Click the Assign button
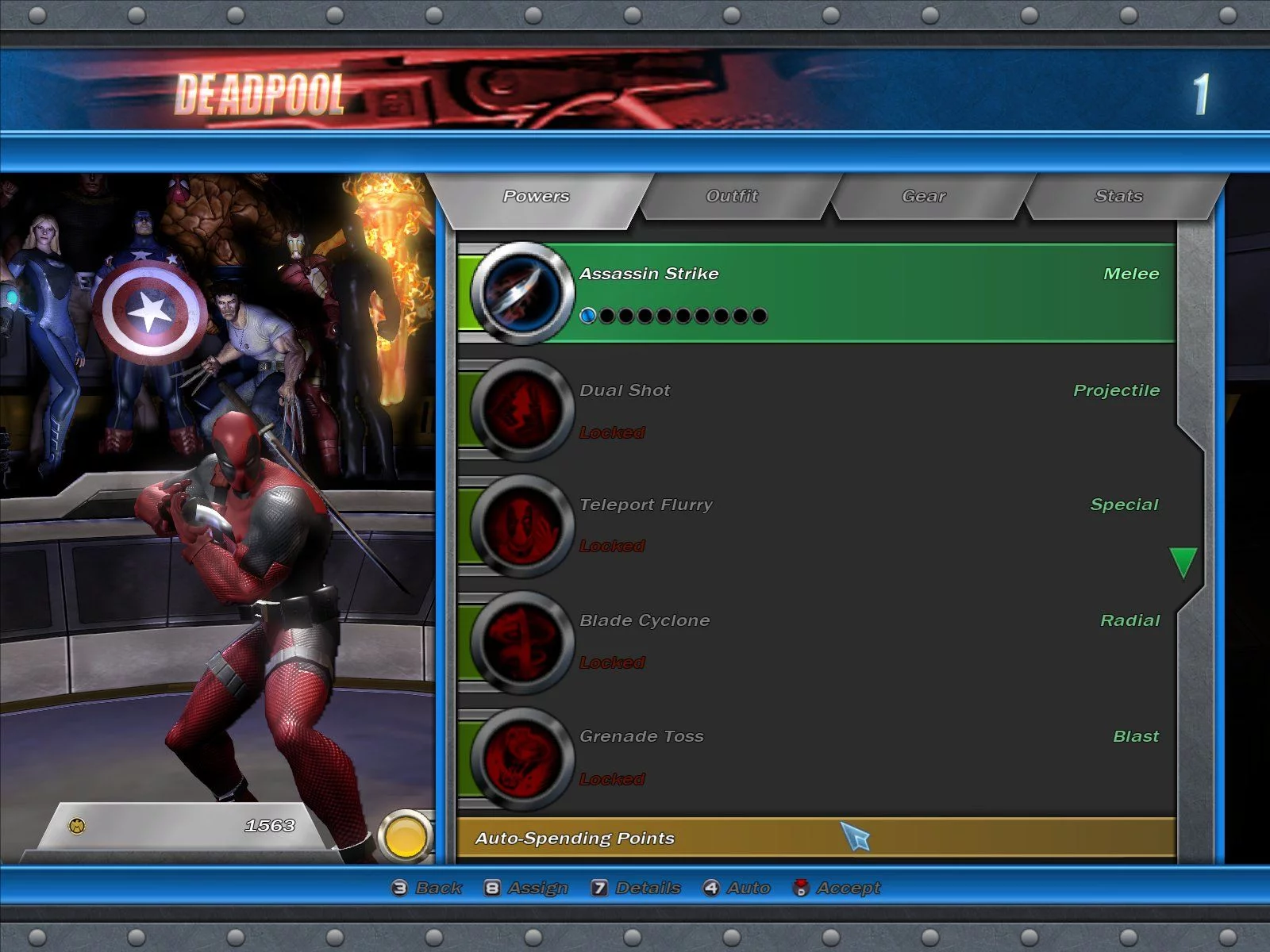The image size is (1270, 952). [x=527, y=888]
